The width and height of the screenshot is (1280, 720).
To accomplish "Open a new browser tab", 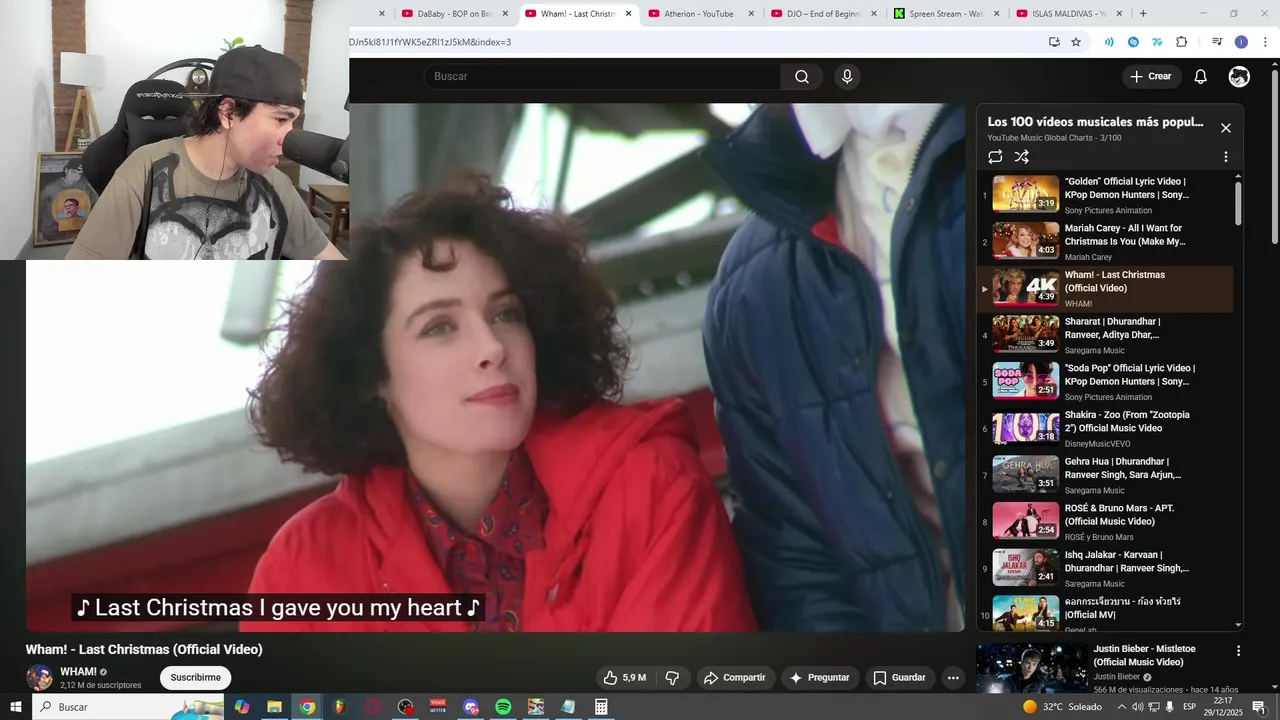I will [x=1143, y=14].
